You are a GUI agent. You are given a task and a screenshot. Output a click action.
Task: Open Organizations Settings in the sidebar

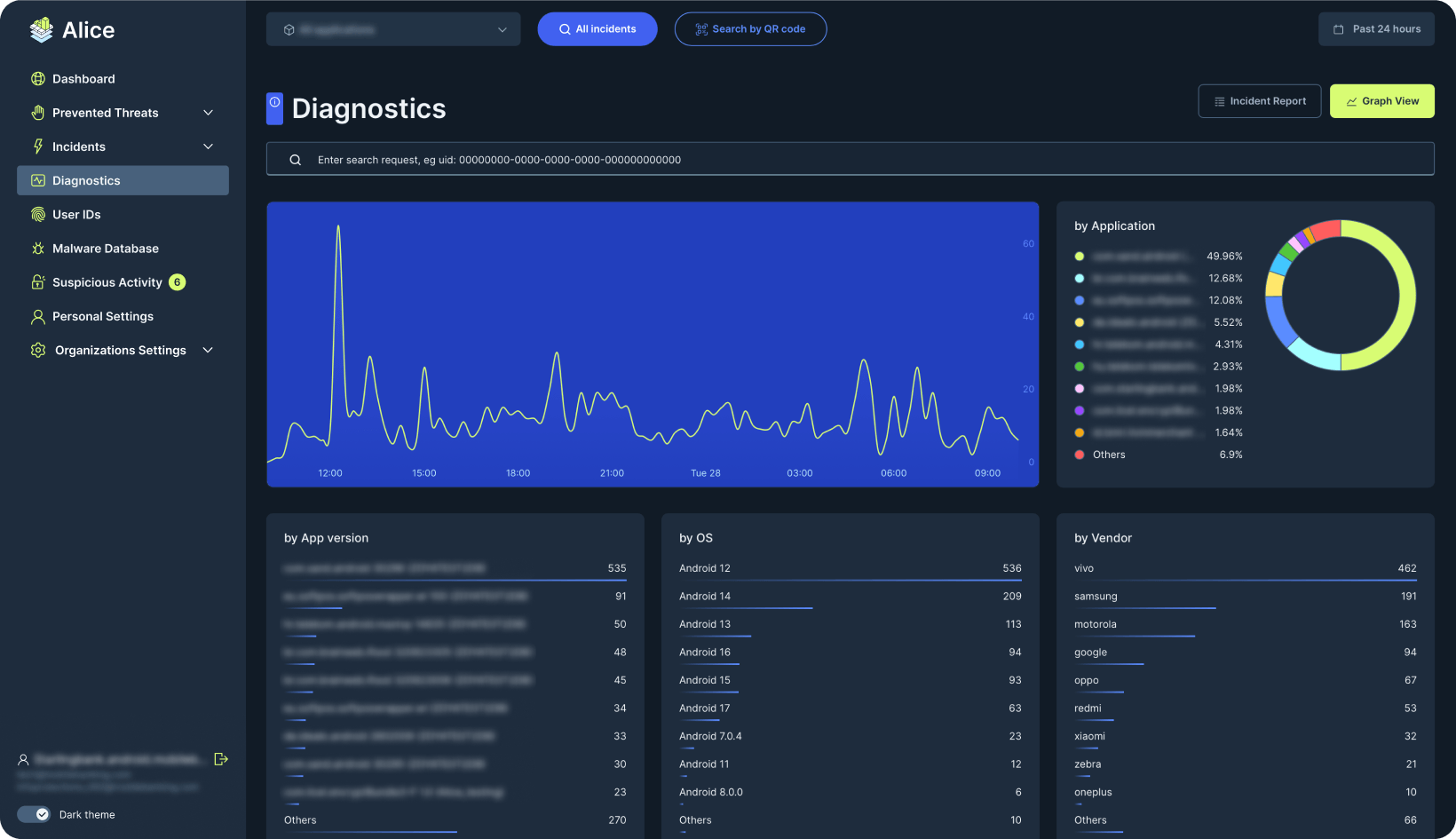point(121,351)
